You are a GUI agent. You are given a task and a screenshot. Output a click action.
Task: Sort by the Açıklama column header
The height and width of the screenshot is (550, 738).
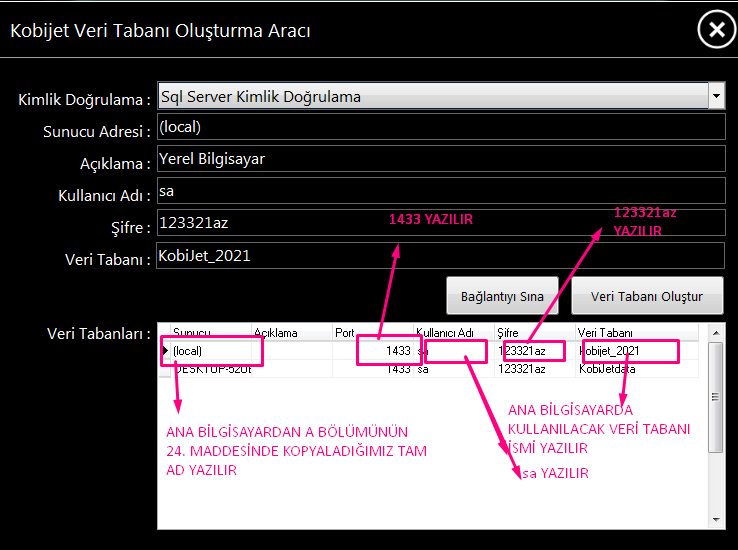292,332
